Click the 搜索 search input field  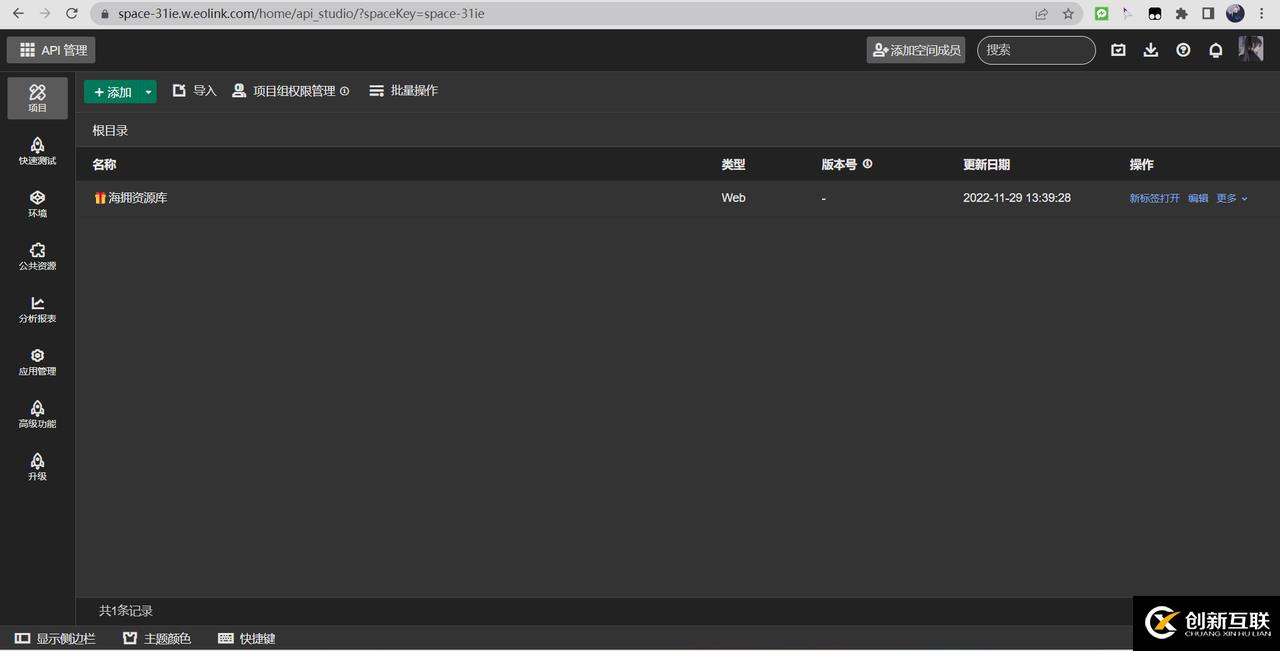point(1035,50)
